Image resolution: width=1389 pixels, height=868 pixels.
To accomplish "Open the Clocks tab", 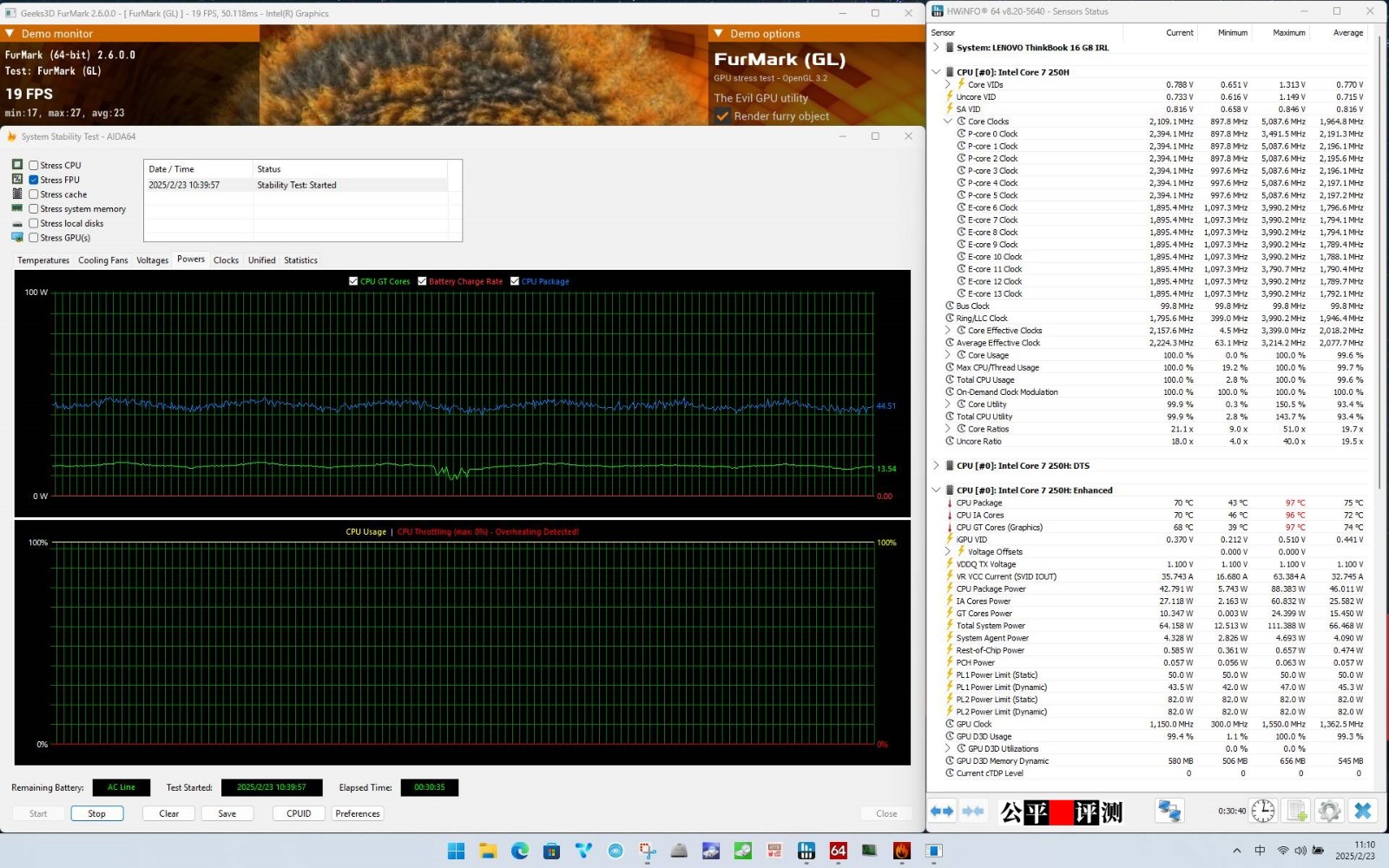I will pyautogui.click(x=226, y=260).
